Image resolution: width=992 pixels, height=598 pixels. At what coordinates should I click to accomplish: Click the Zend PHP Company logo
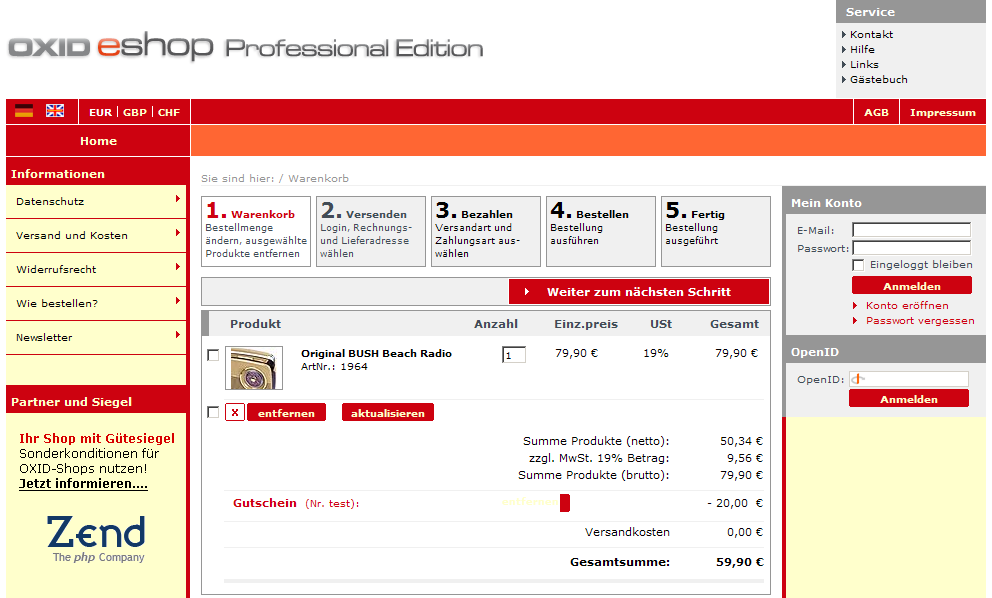click(x=97, y=539)
